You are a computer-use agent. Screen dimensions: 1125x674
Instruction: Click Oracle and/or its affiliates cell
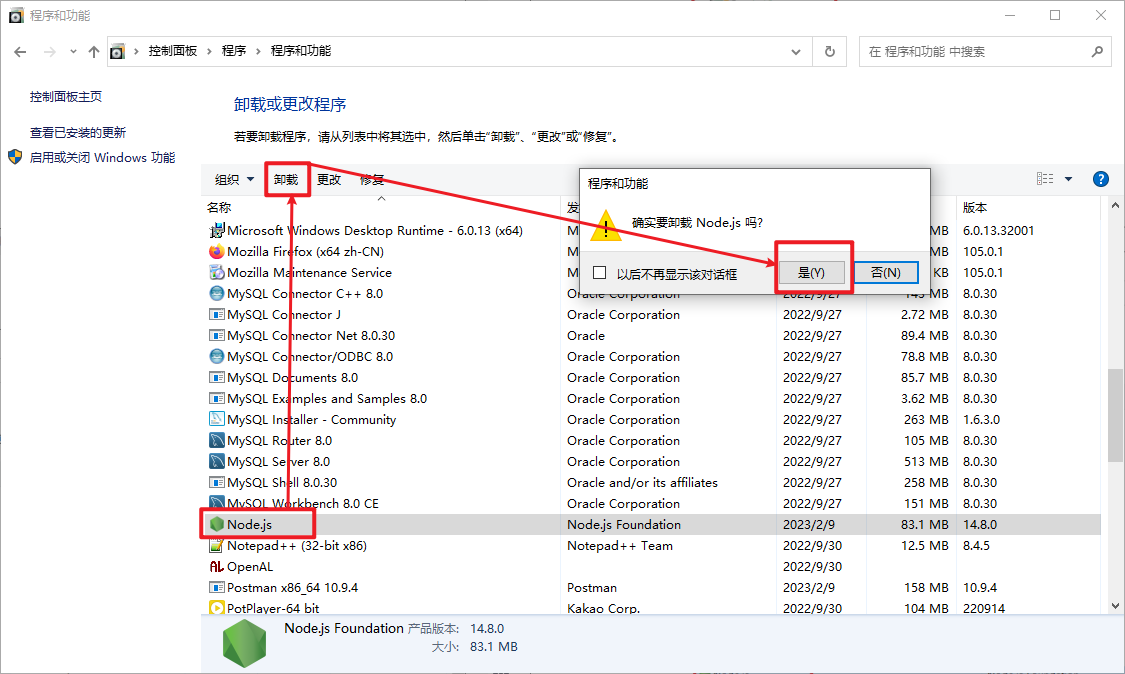[x=642, y=482]
